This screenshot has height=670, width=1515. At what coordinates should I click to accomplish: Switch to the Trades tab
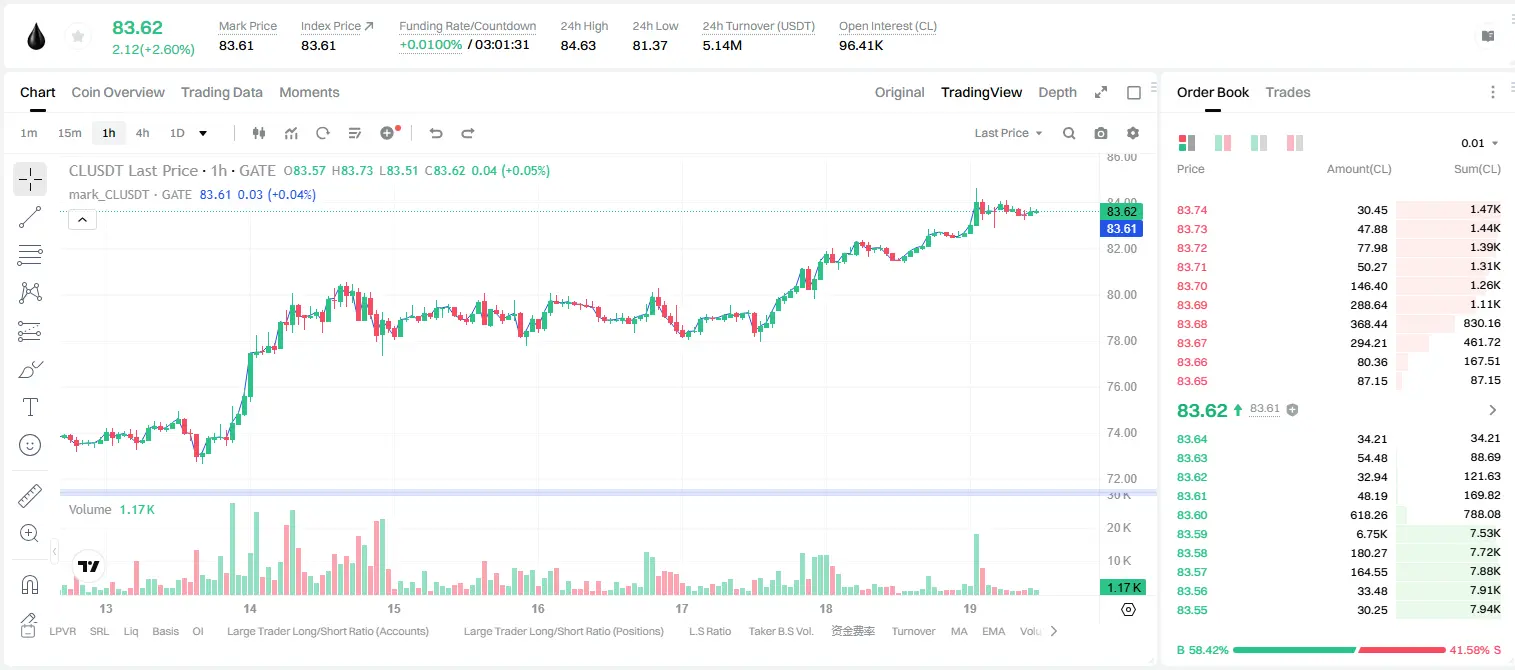tap(1287, 92)
